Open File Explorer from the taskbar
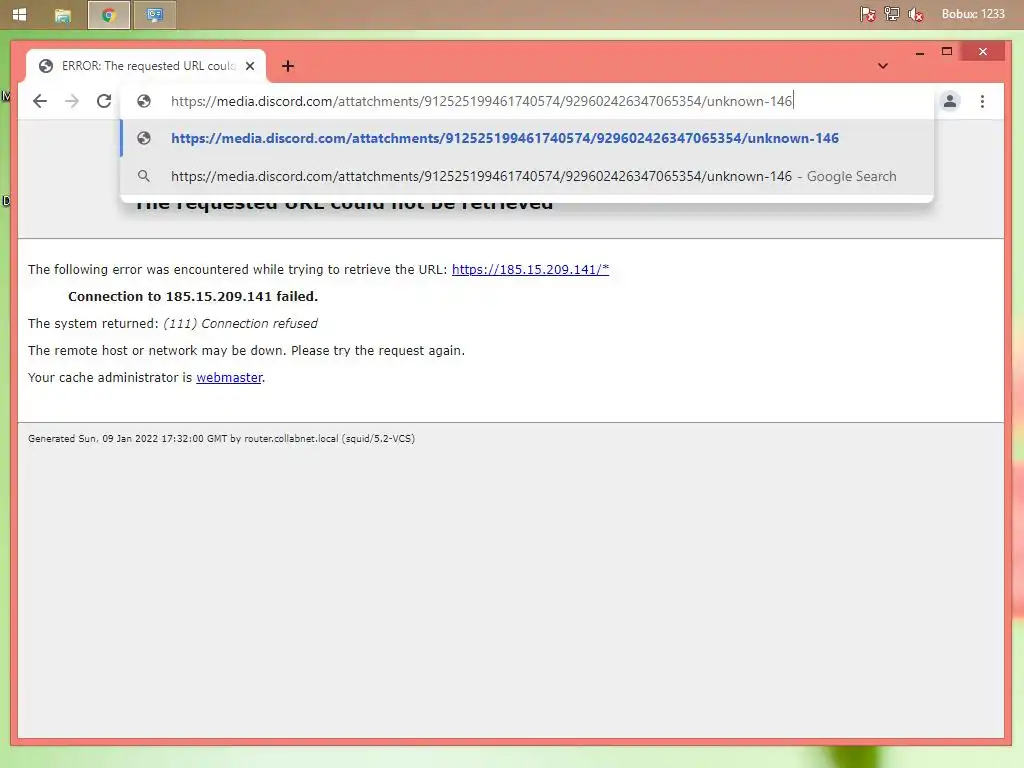 (63, 15)
